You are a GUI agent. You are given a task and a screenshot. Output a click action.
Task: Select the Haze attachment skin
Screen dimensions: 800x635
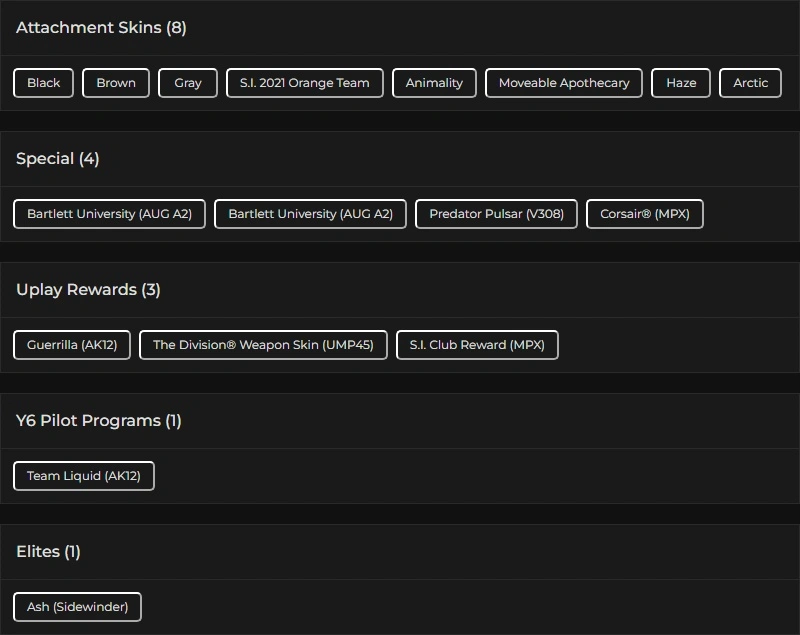coord(681,83)
